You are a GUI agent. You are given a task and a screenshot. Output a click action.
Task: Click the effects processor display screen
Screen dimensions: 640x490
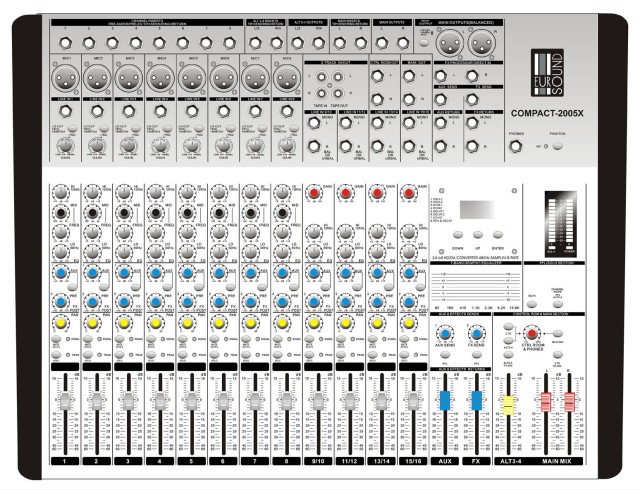(477, 209)
